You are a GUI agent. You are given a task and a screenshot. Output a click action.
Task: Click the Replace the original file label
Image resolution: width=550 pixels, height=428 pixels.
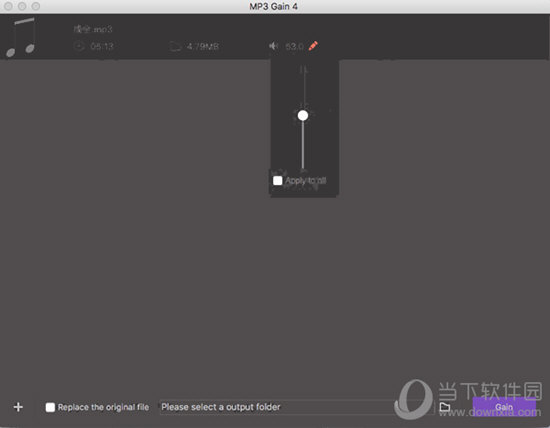tap(103, 407)
